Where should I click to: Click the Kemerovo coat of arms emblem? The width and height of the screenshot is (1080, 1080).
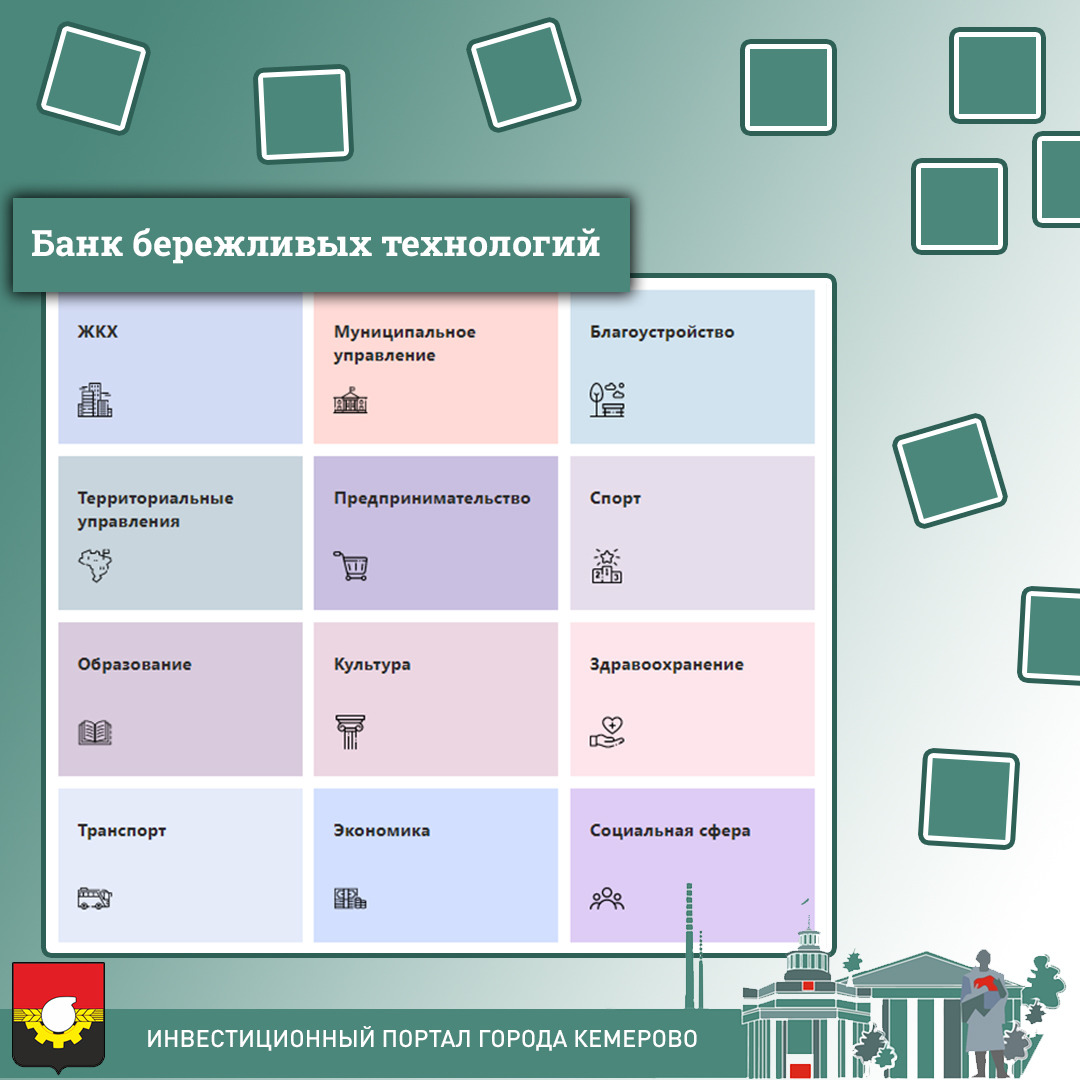point(59,1017)
